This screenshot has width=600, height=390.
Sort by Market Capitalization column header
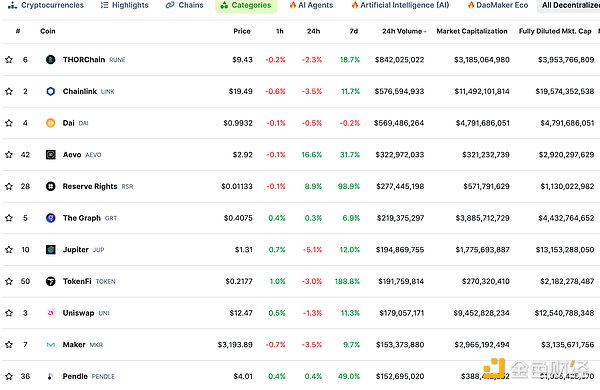472,31
